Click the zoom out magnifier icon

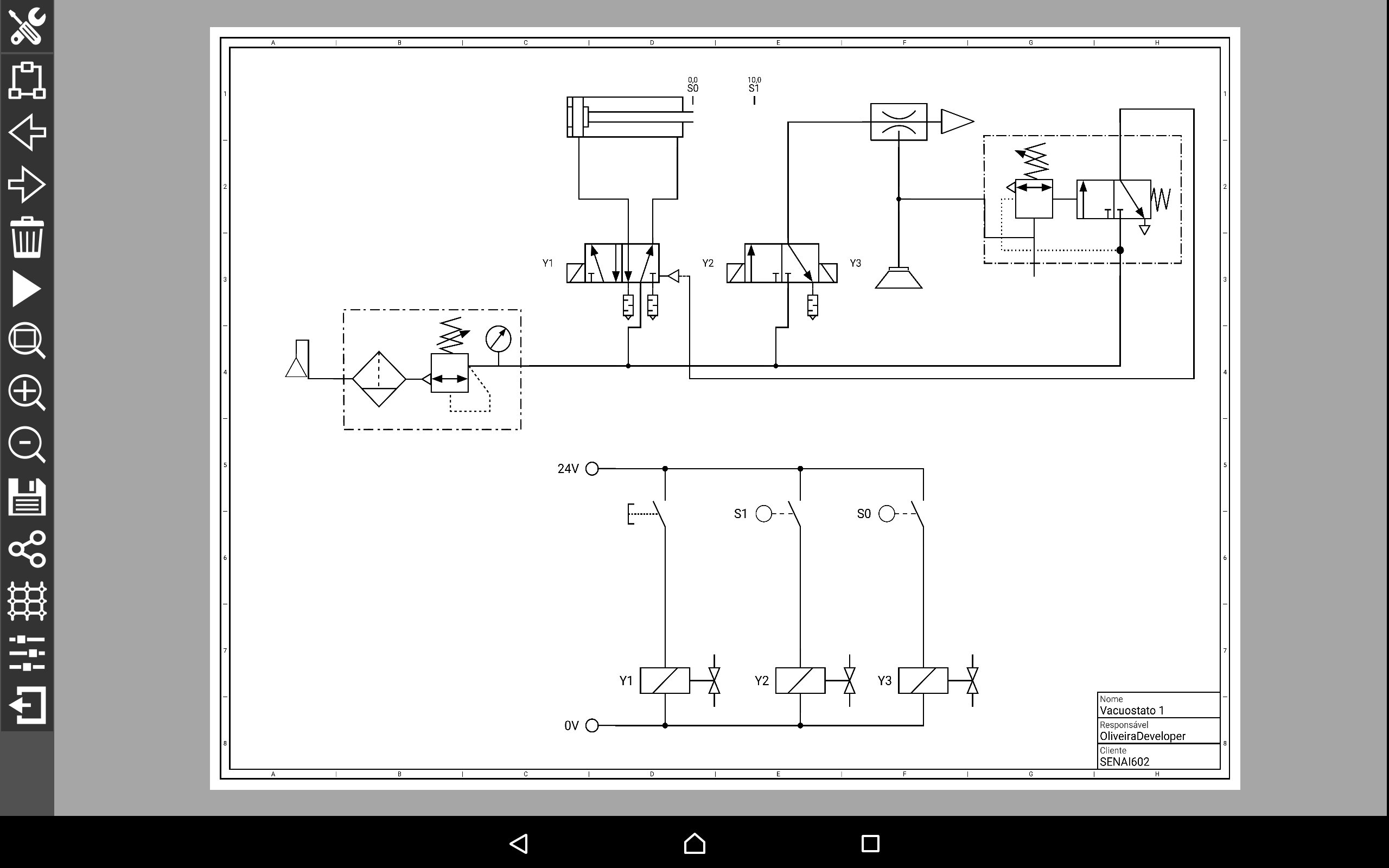(27, 444)
